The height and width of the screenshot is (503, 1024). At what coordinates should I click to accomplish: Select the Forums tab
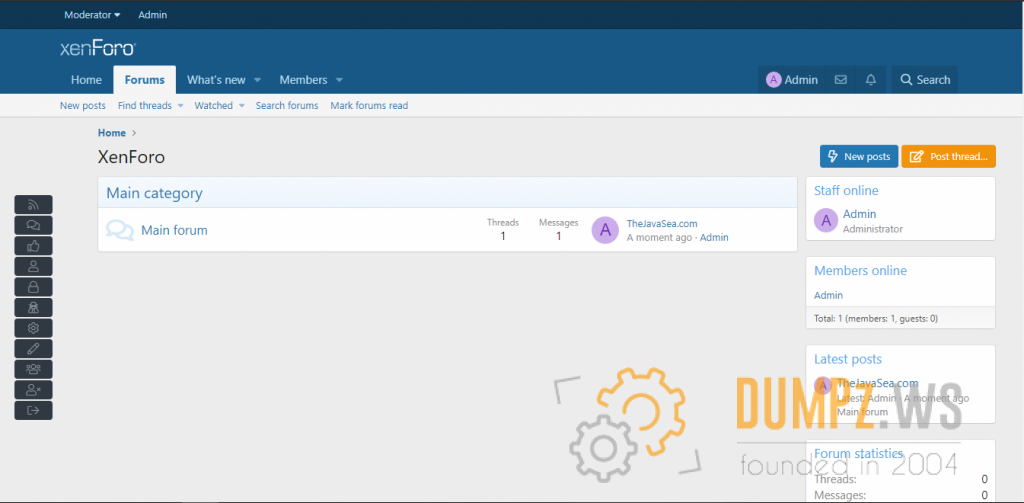[x=144, y=80]
